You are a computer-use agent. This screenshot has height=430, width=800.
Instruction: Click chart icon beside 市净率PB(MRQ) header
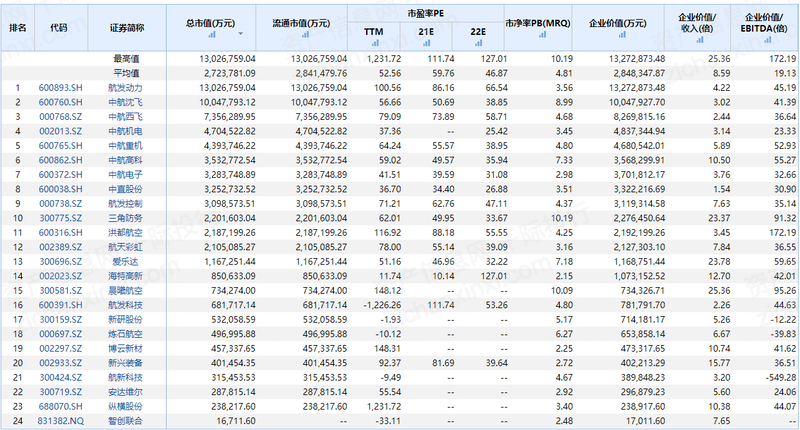click(x=542, y=35)
